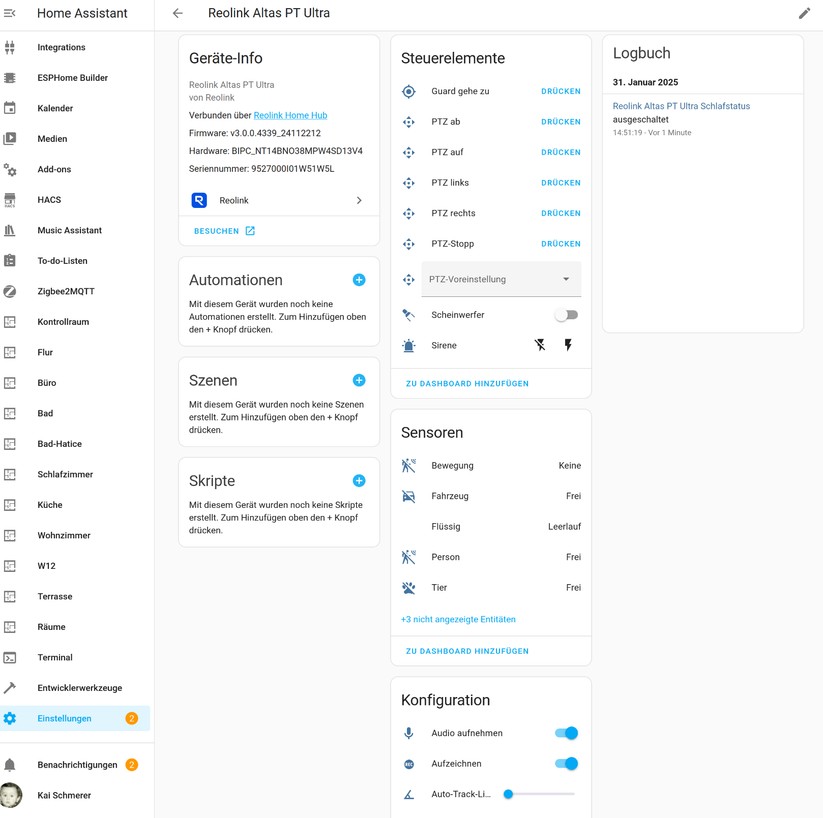
Task: Click the Flüssig sensor row
Action: [x=491, y=527]
